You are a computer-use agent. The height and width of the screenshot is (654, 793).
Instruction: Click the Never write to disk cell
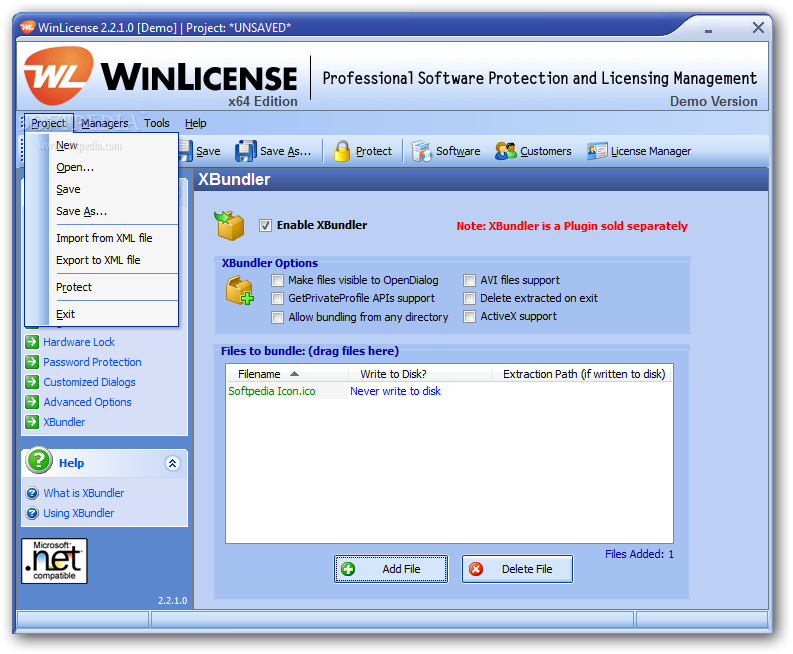click(395, 391)
